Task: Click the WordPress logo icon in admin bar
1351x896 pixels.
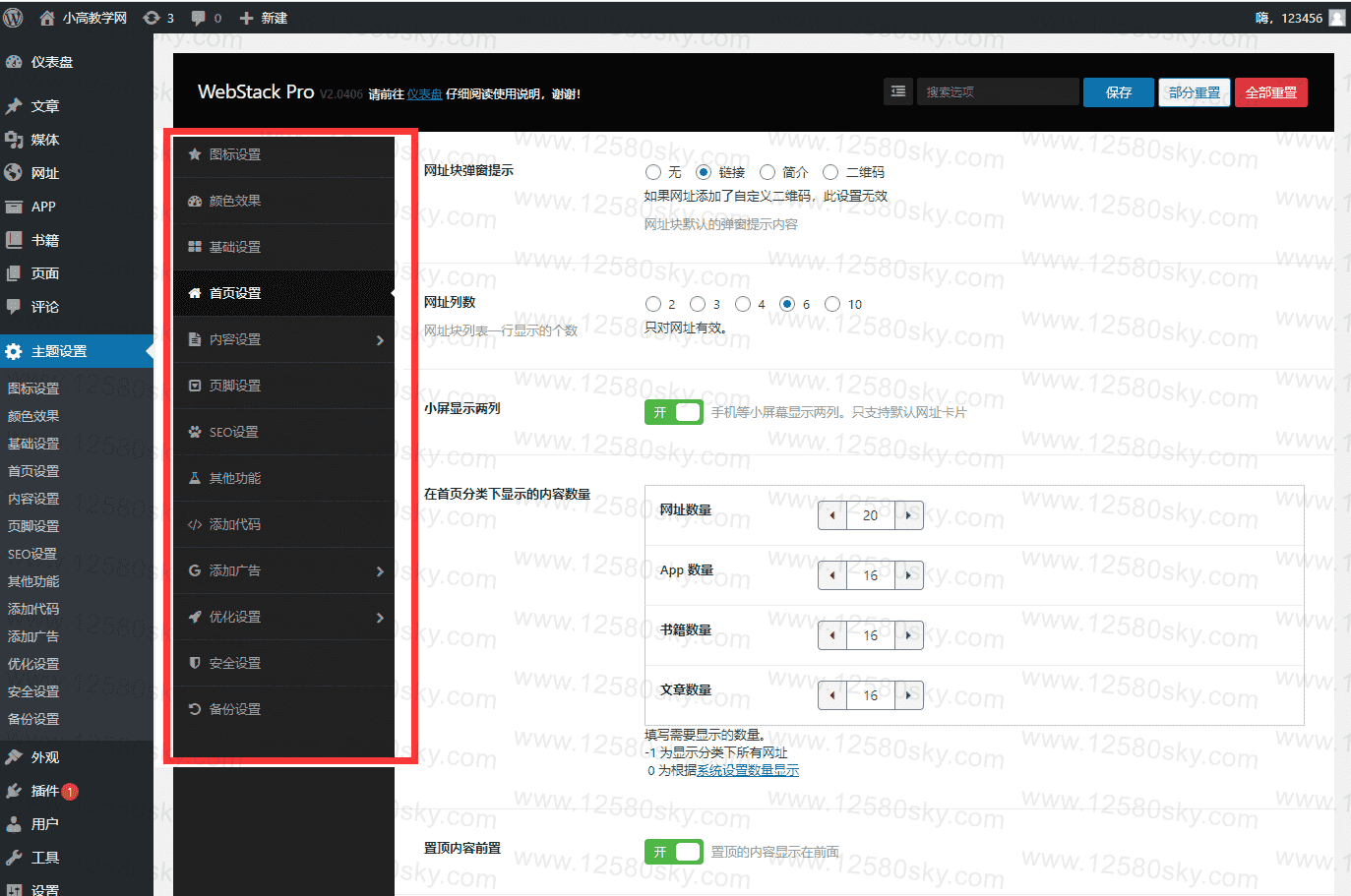Action: (14, 18)
